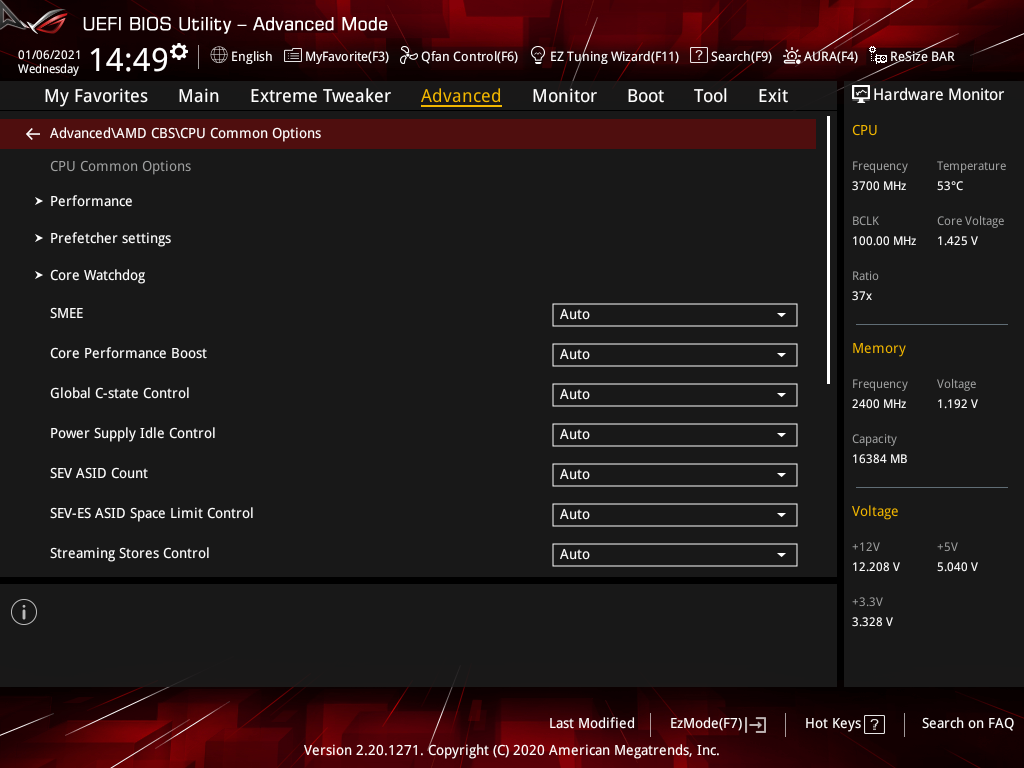Click the settings gear next to the clock
The height and width of the screenshot is (768, 1024).
[179, 51]
